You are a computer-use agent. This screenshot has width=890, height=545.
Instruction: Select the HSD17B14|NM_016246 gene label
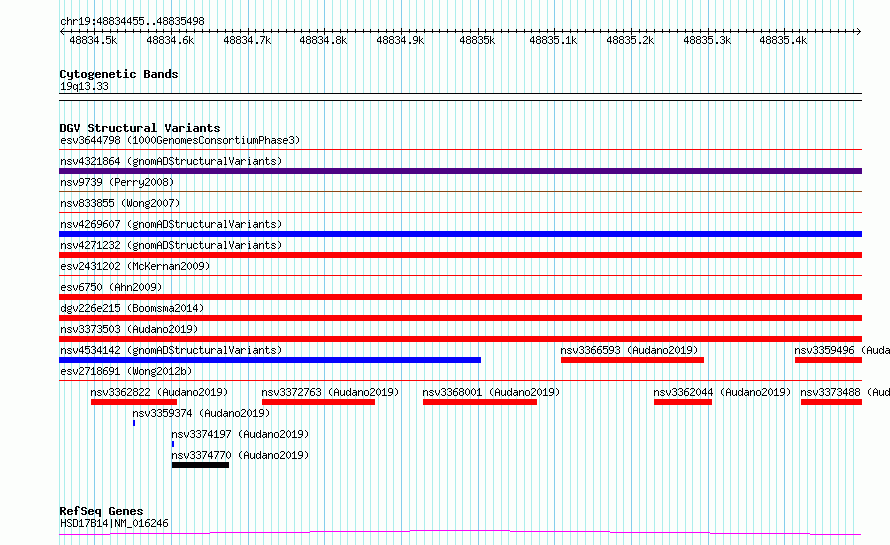114,523
